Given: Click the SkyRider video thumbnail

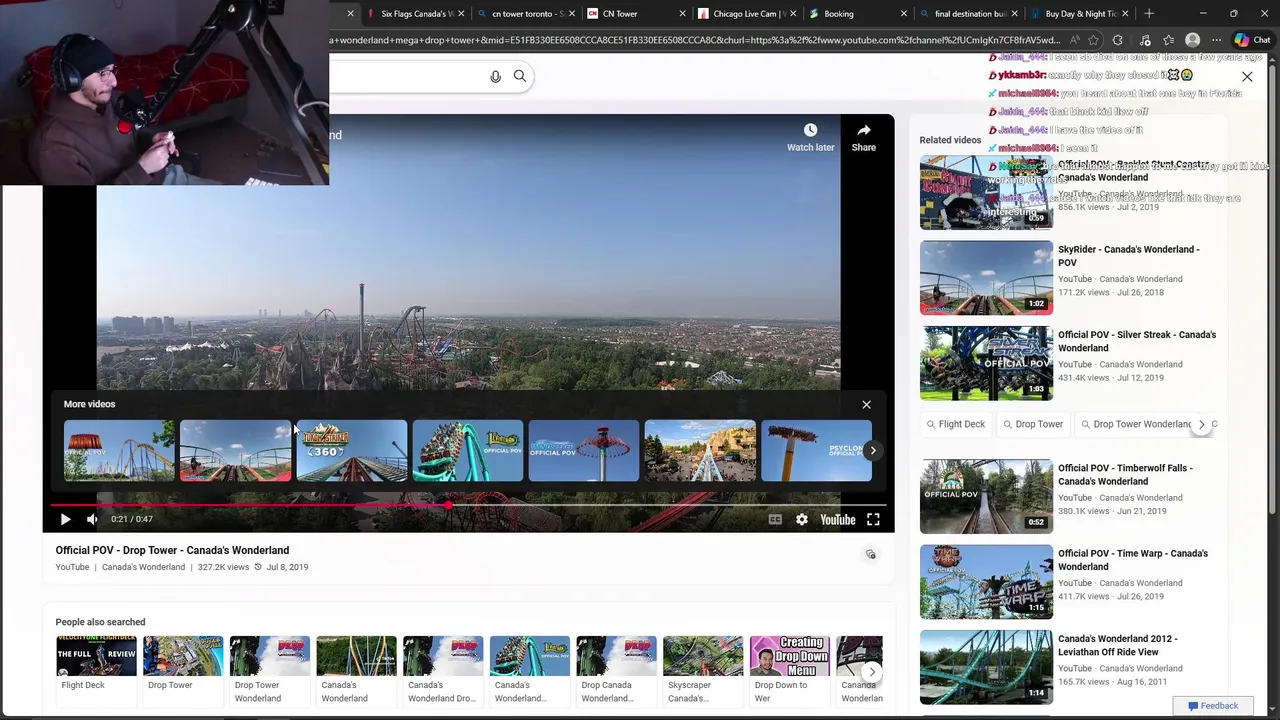Looking at the screenshot, I should (986, 278).
